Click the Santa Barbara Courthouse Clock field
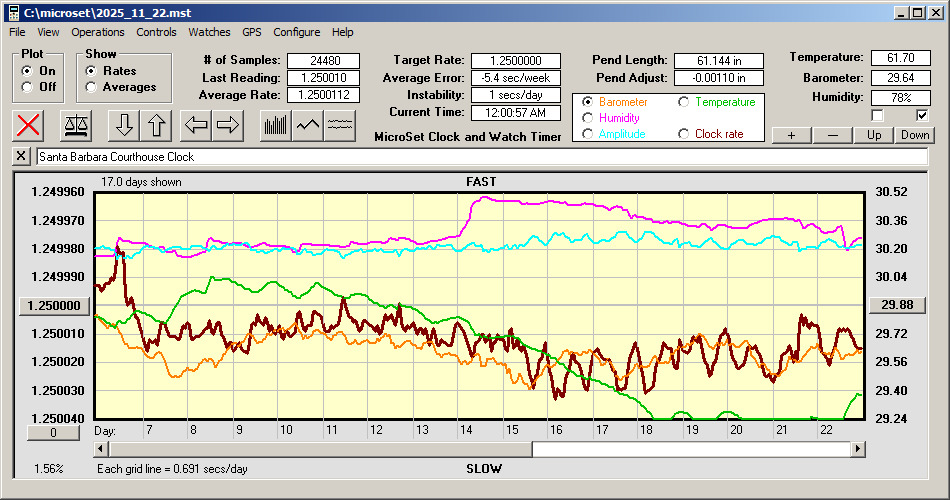Viewport: 950px width, 500px height. 480,157
